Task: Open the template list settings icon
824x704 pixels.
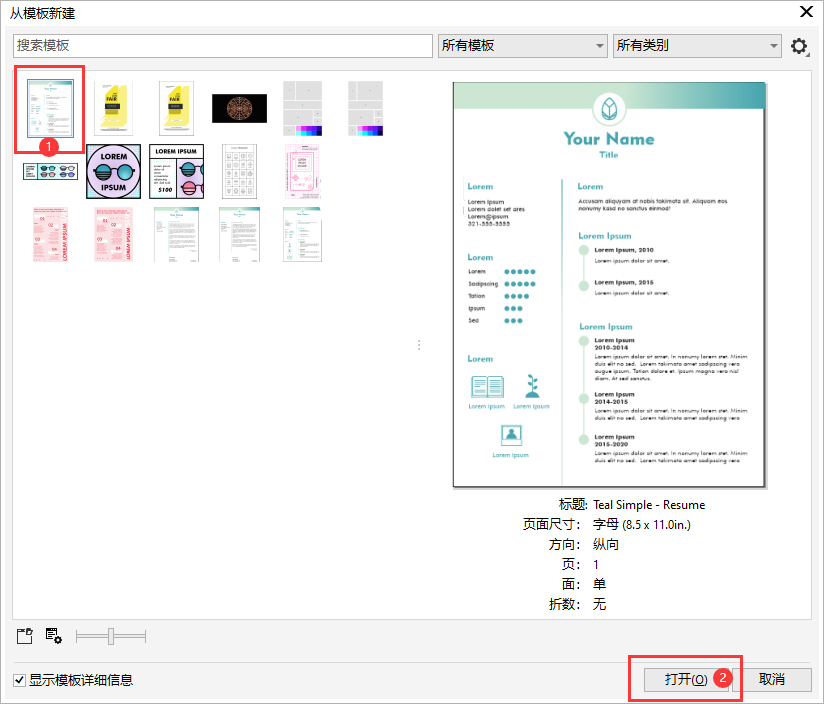Action: (54, 636)
